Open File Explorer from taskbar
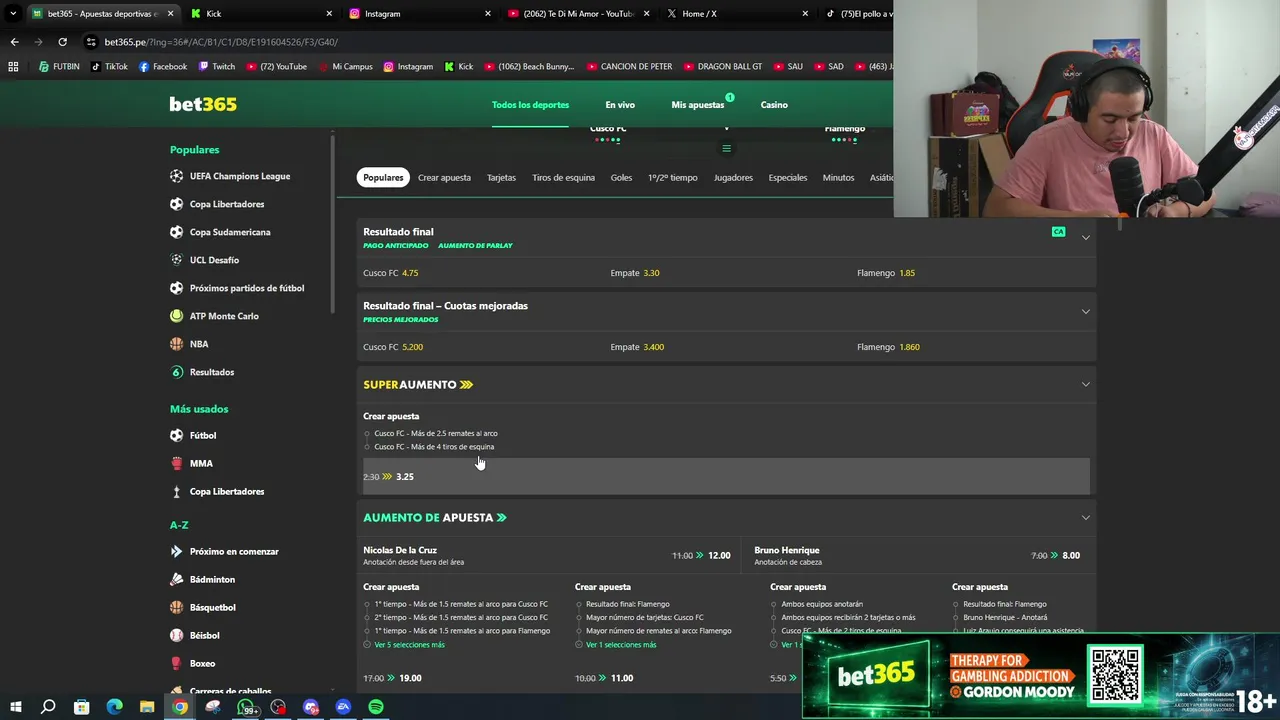Image resolution: width=1280 pixels, height=720 pixels. point(147,707)
